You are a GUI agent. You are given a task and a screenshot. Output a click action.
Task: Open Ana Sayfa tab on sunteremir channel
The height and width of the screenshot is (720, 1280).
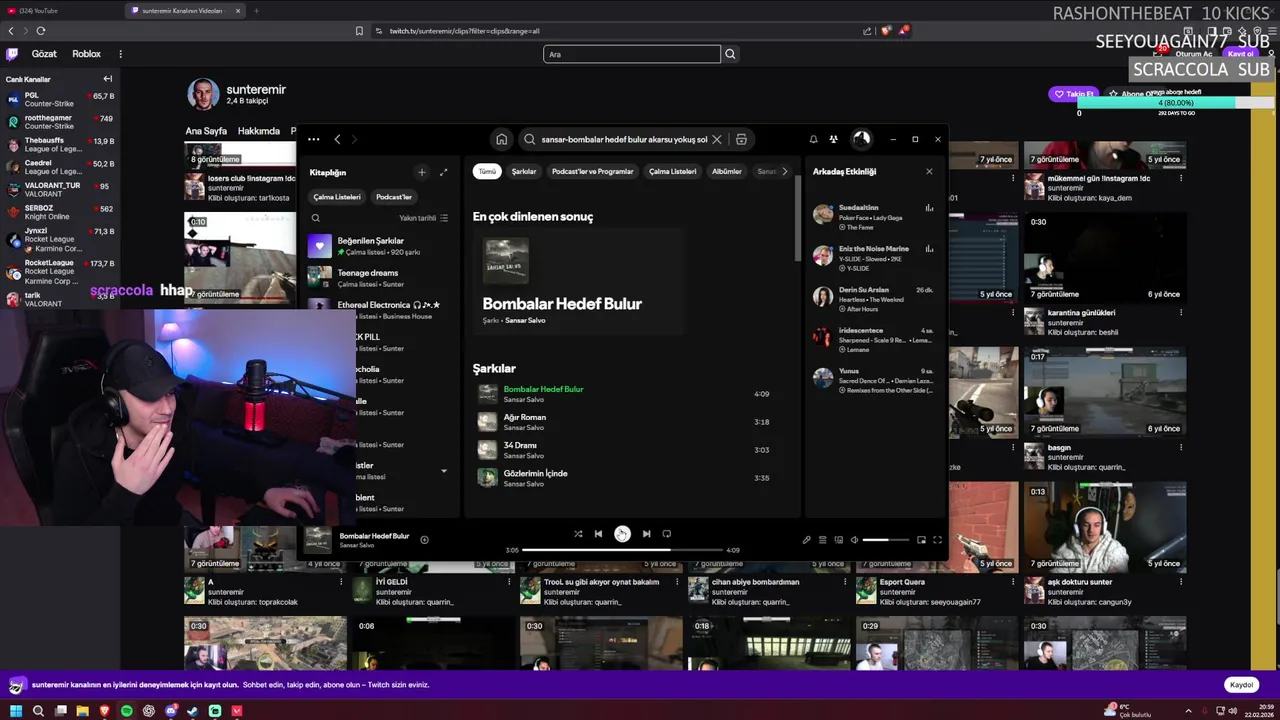coord(206,131)
